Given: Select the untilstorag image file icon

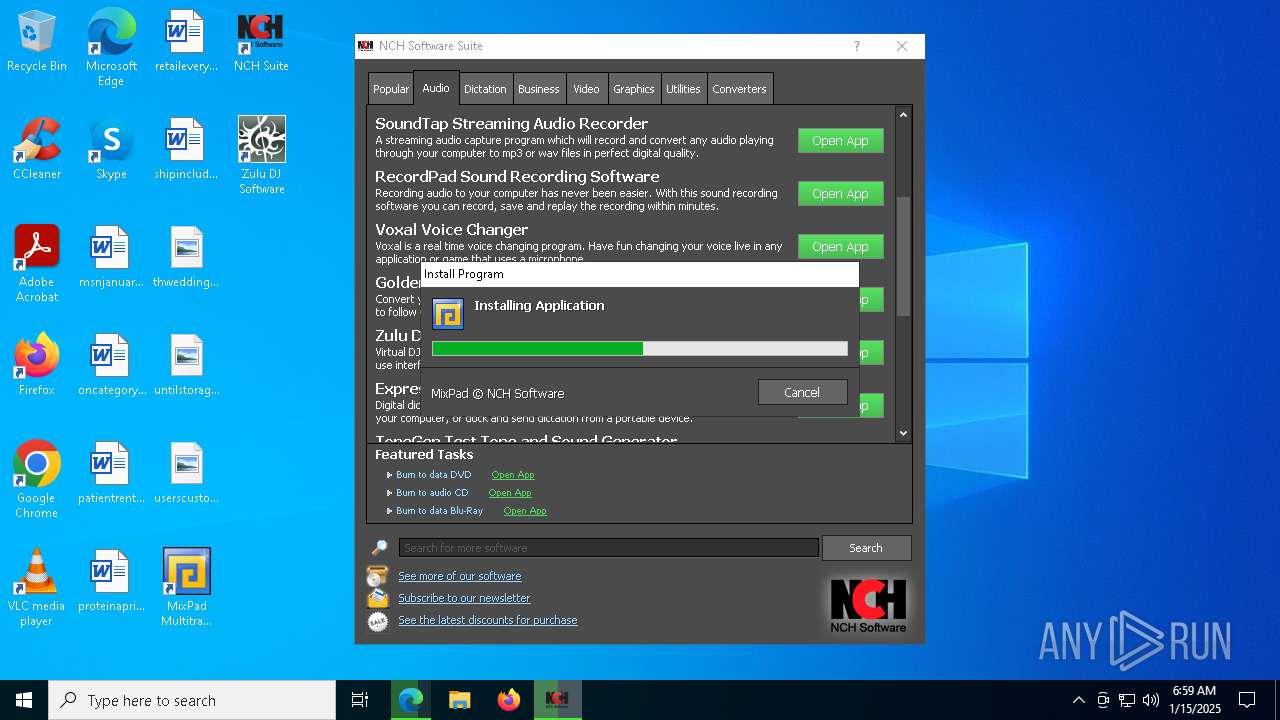Looking at the screenshot, I should 186,366.
